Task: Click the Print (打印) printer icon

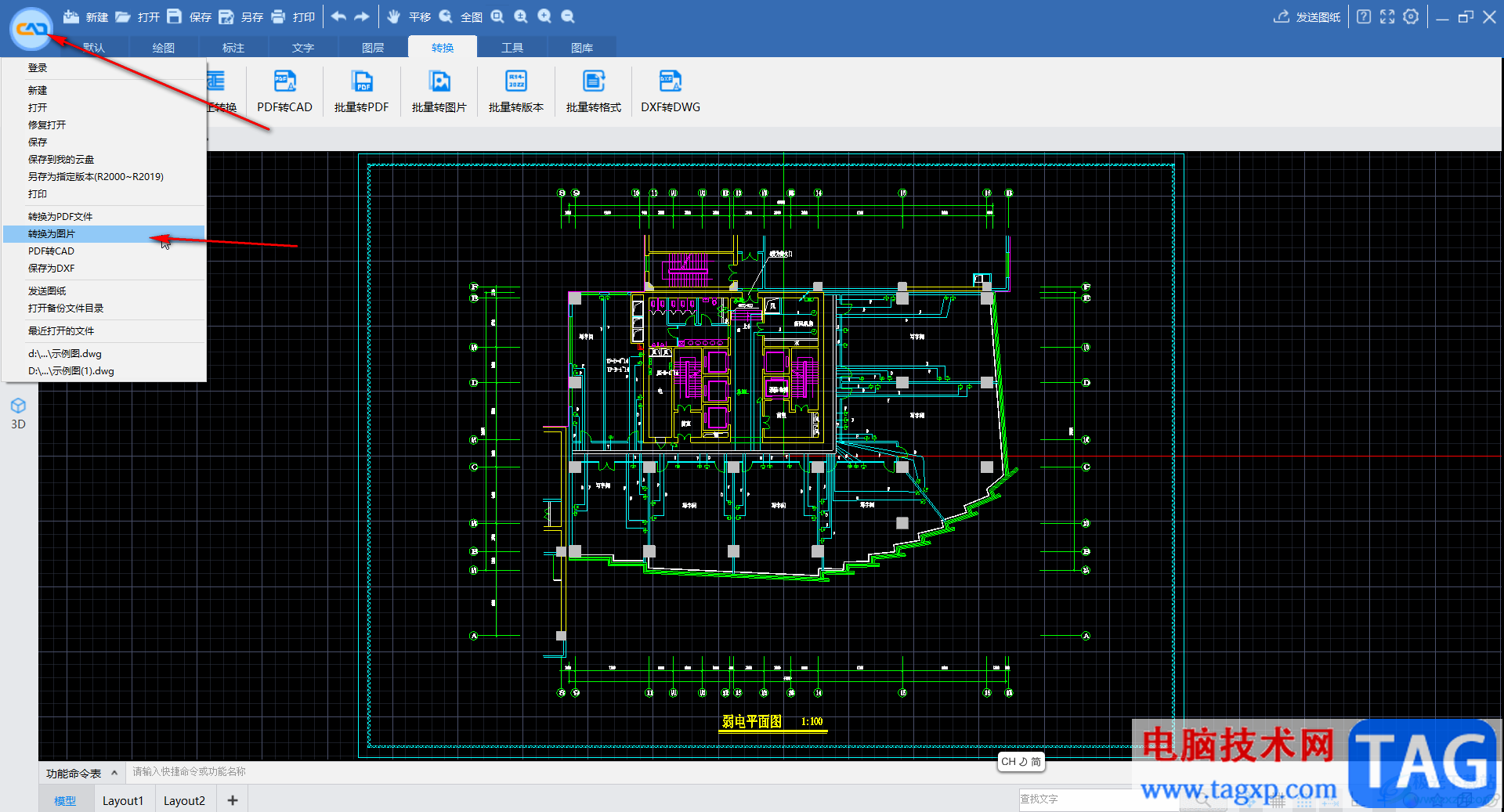Action: coord(278,16)
